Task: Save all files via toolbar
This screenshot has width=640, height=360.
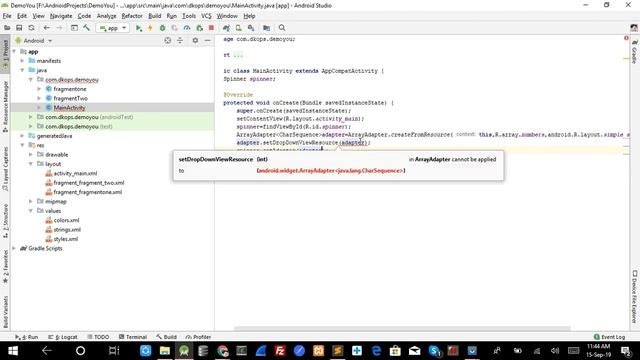Action: point(19,28)
